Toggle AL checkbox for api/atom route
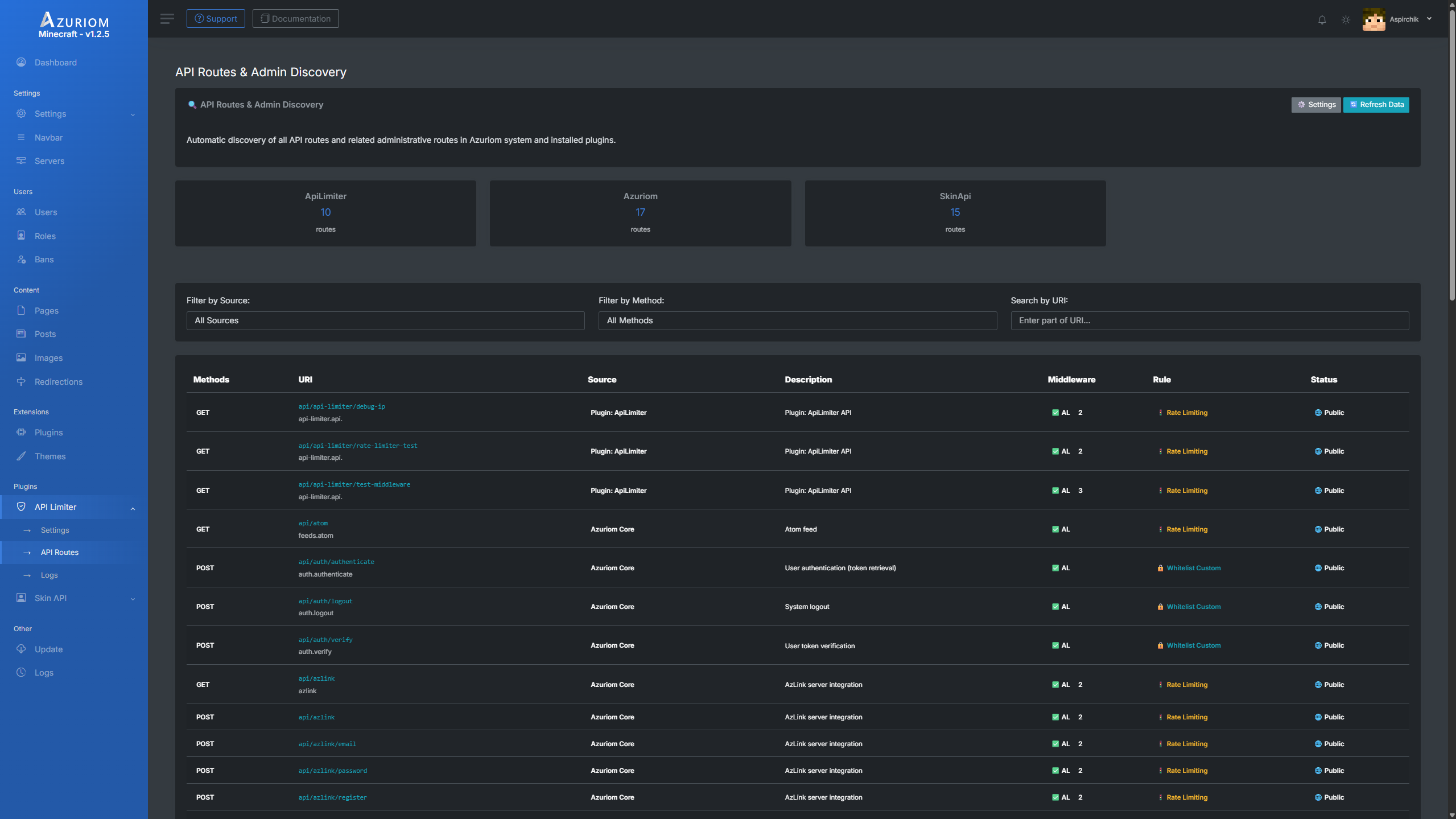1456x819 pixels. pos(1055,529)
